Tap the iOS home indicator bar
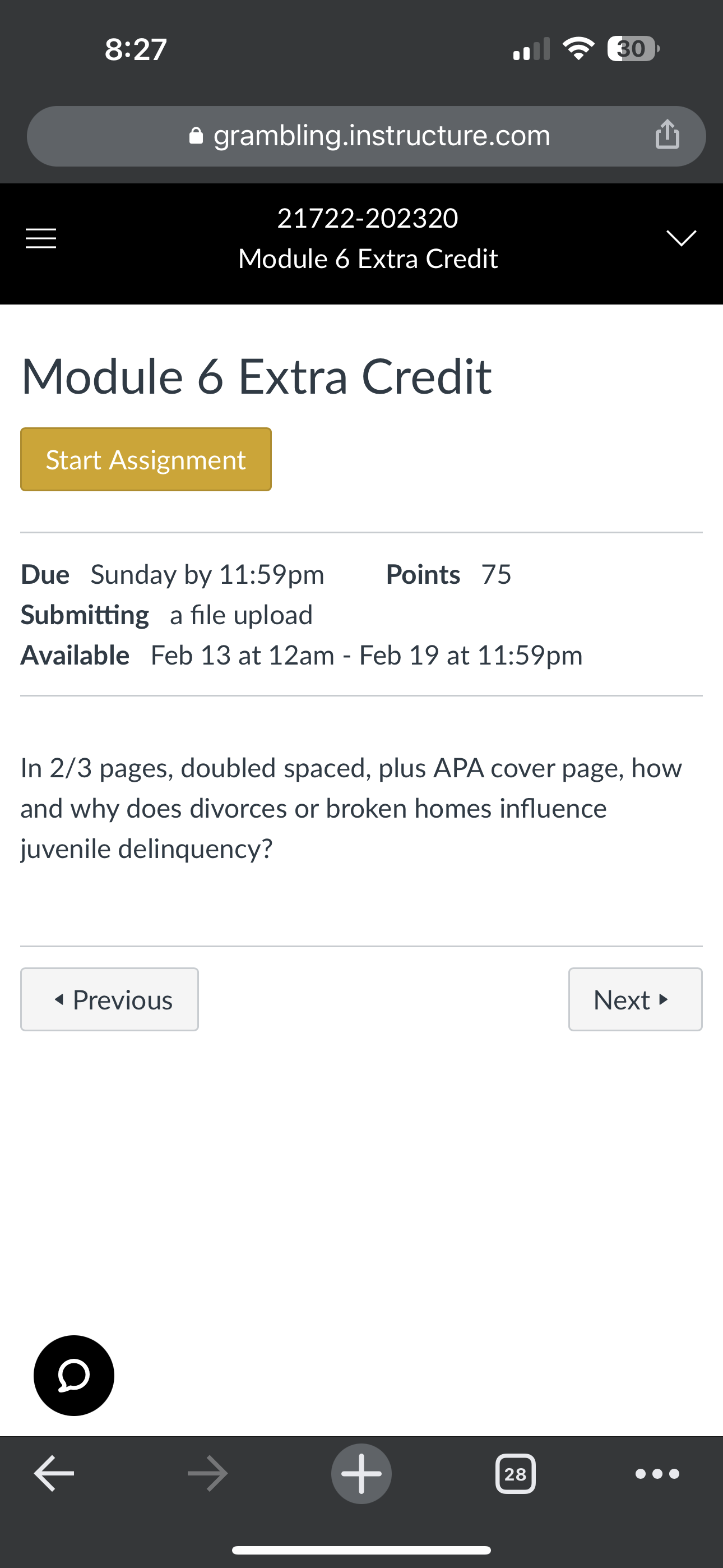Viewport: 723px width, 1568px height. (361, 1549)
